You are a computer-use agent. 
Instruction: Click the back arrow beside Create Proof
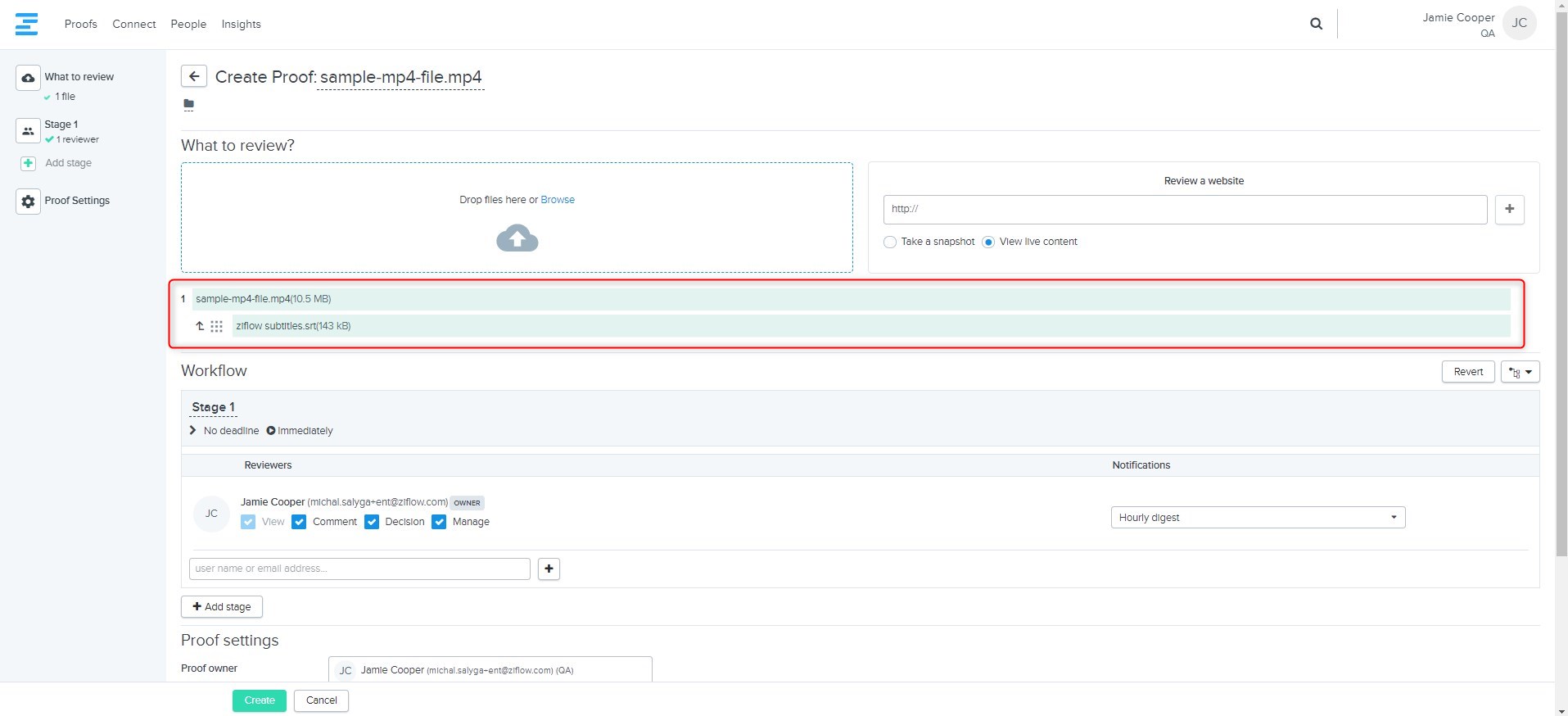tap(193, 76)
